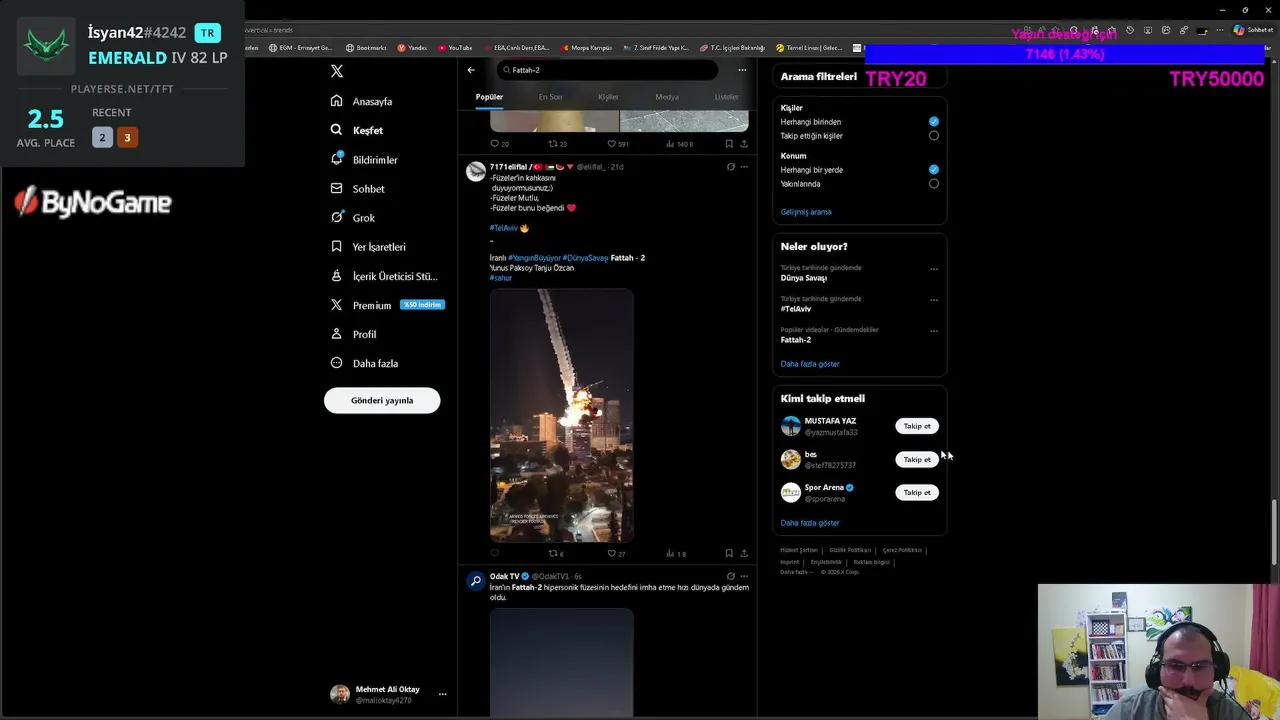Open Sohbet messages
This screenshot has width=1280, height=720.
pos(358,189)
